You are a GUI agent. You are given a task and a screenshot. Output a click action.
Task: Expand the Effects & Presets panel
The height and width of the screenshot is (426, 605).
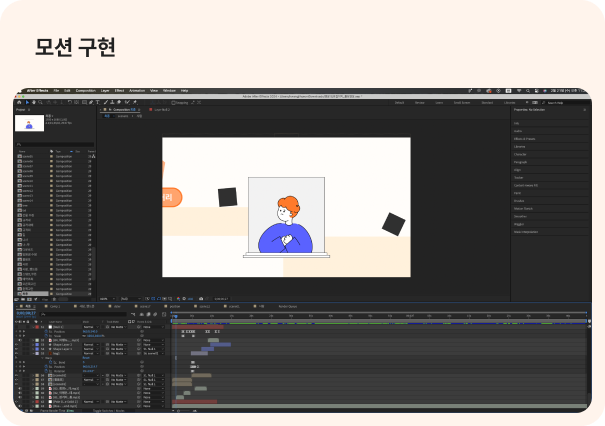524,139
